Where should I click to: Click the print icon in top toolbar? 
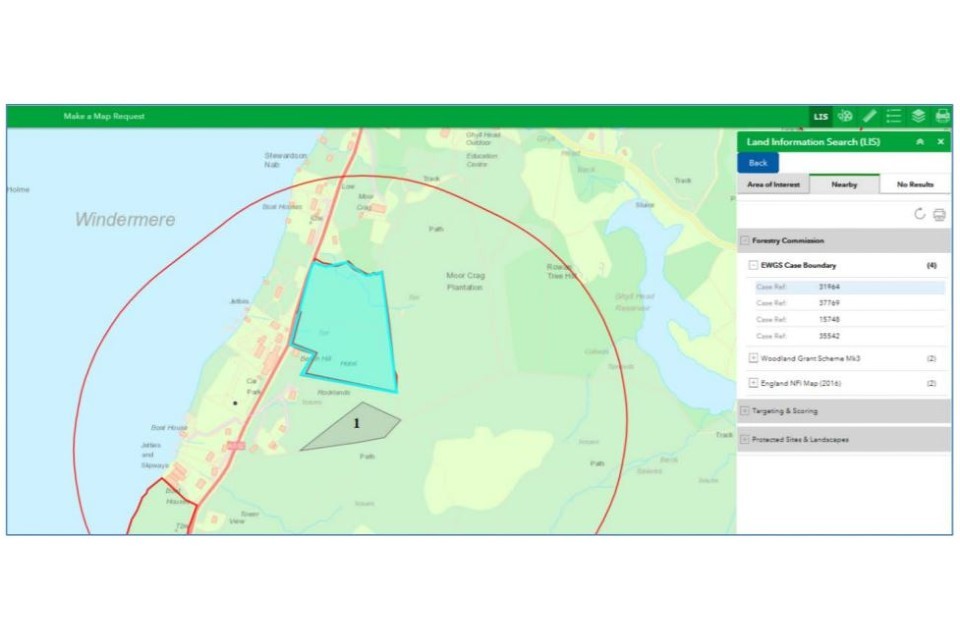coord(942,116)
